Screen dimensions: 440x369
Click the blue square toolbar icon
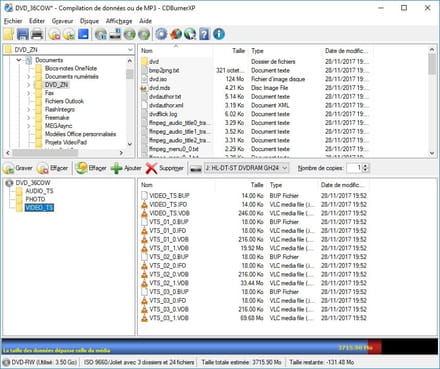click(x=83, y=34)
